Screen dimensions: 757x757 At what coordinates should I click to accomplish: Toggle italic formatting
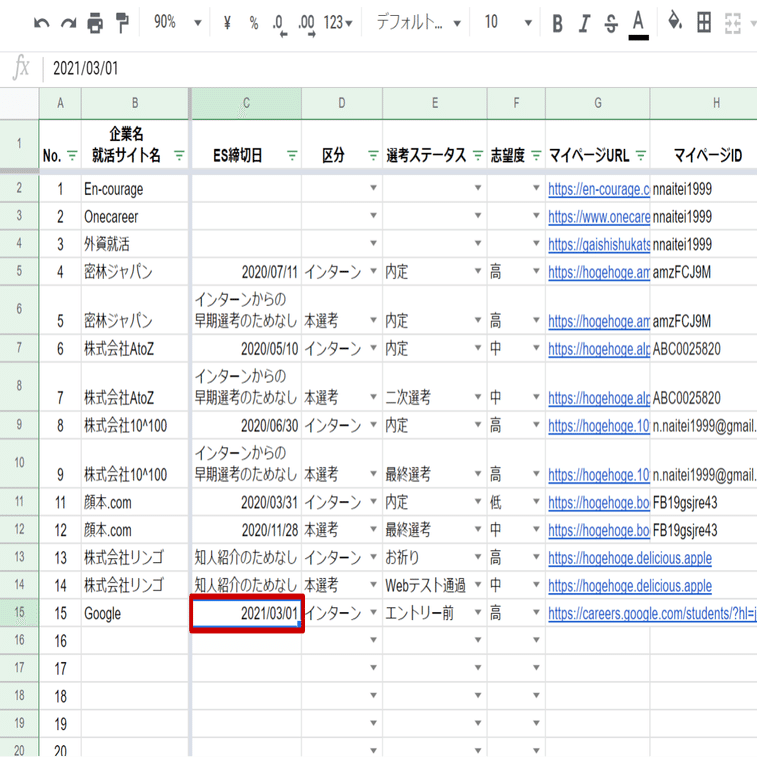click(x=584, y=23)
